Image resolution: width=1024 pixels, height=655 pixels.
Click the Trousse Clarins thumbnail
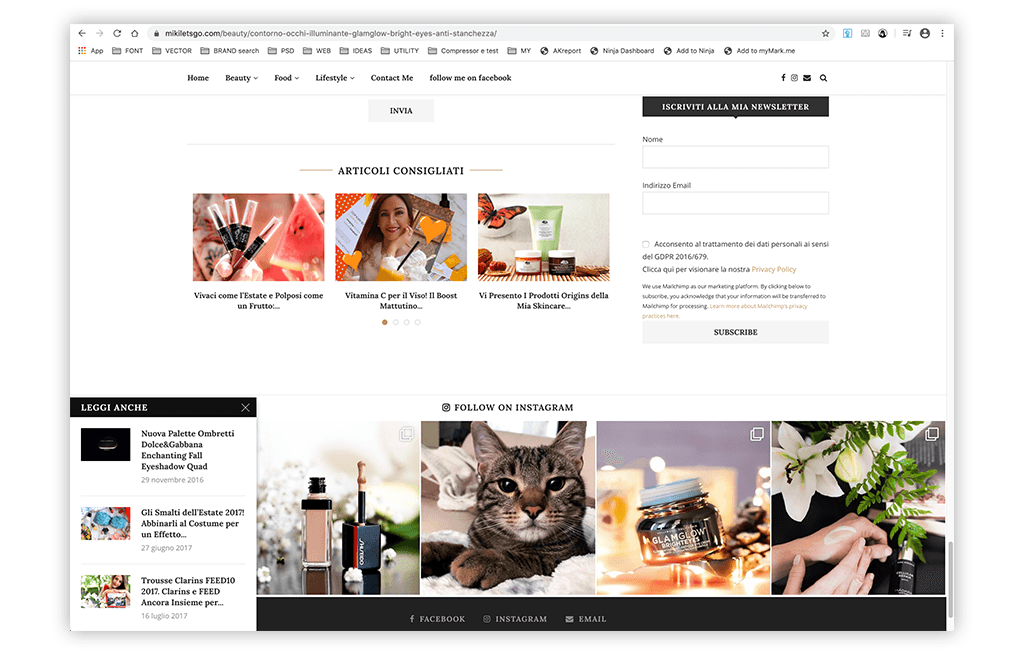coord(105,591)
